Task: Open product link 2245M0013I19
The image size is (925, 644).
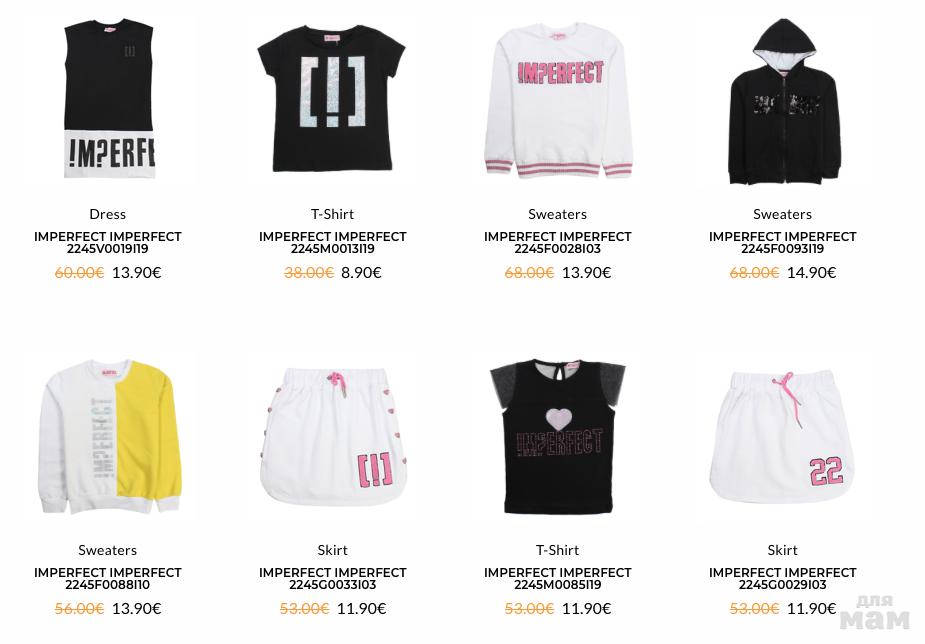Action: pos(333,242)
